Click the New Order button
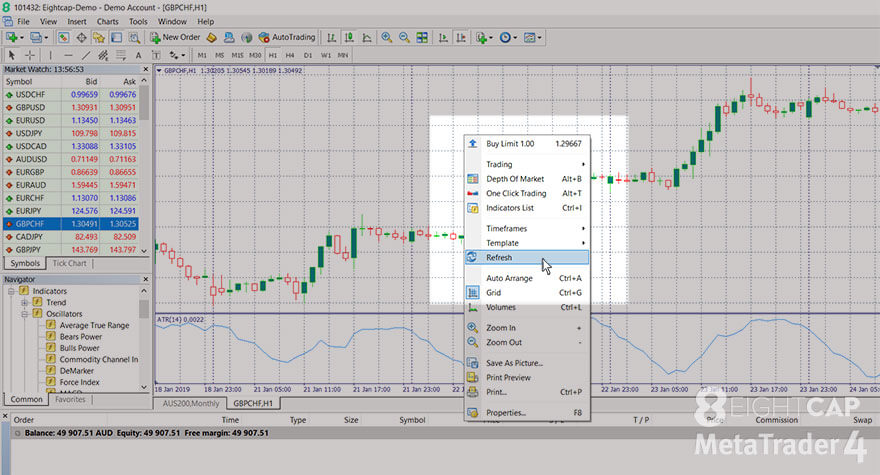The width and height of the screenshot is (880, 475). [x=175, y=38]
